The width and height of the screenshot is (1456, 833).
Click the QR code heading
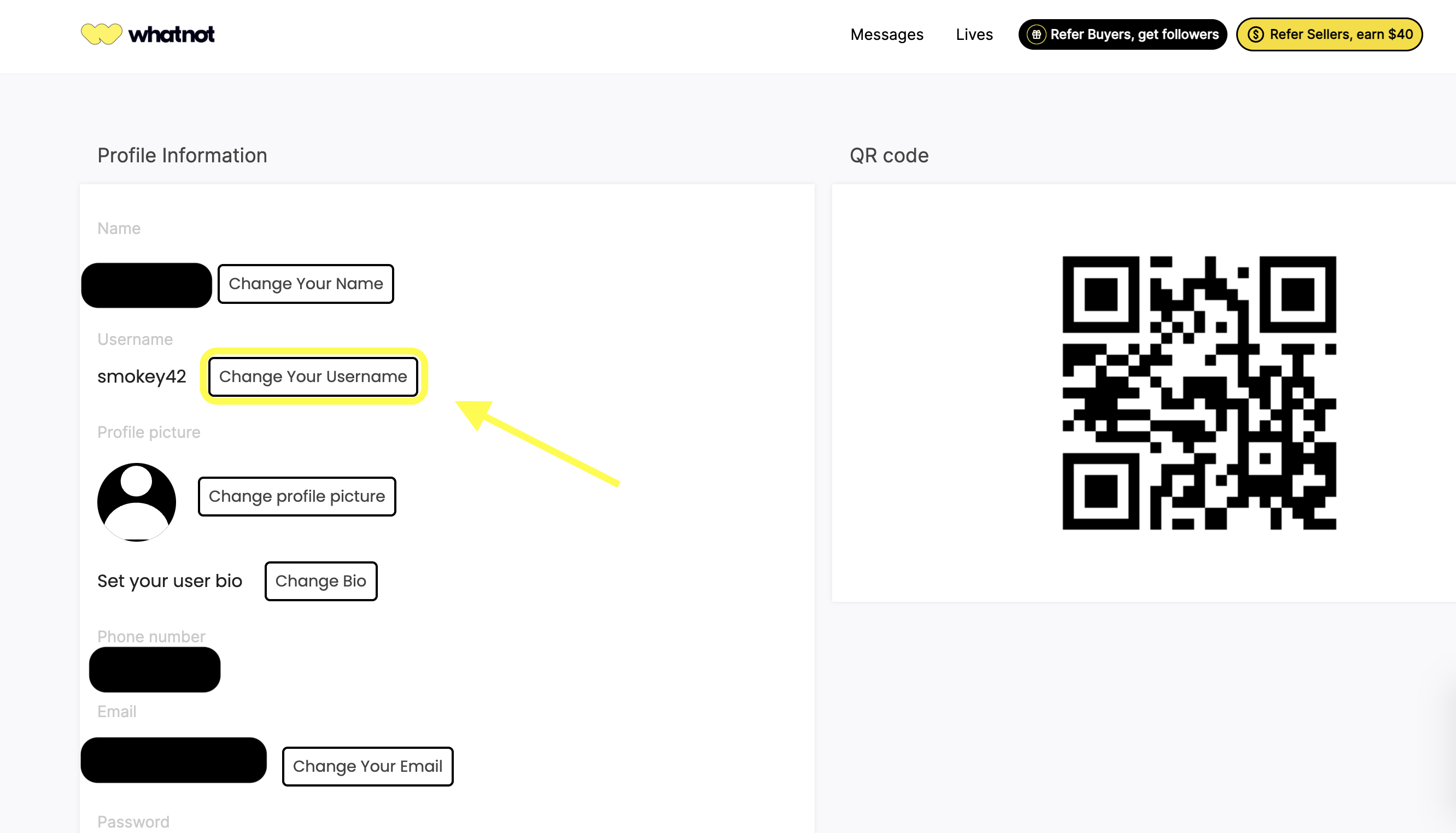point(889,156)
